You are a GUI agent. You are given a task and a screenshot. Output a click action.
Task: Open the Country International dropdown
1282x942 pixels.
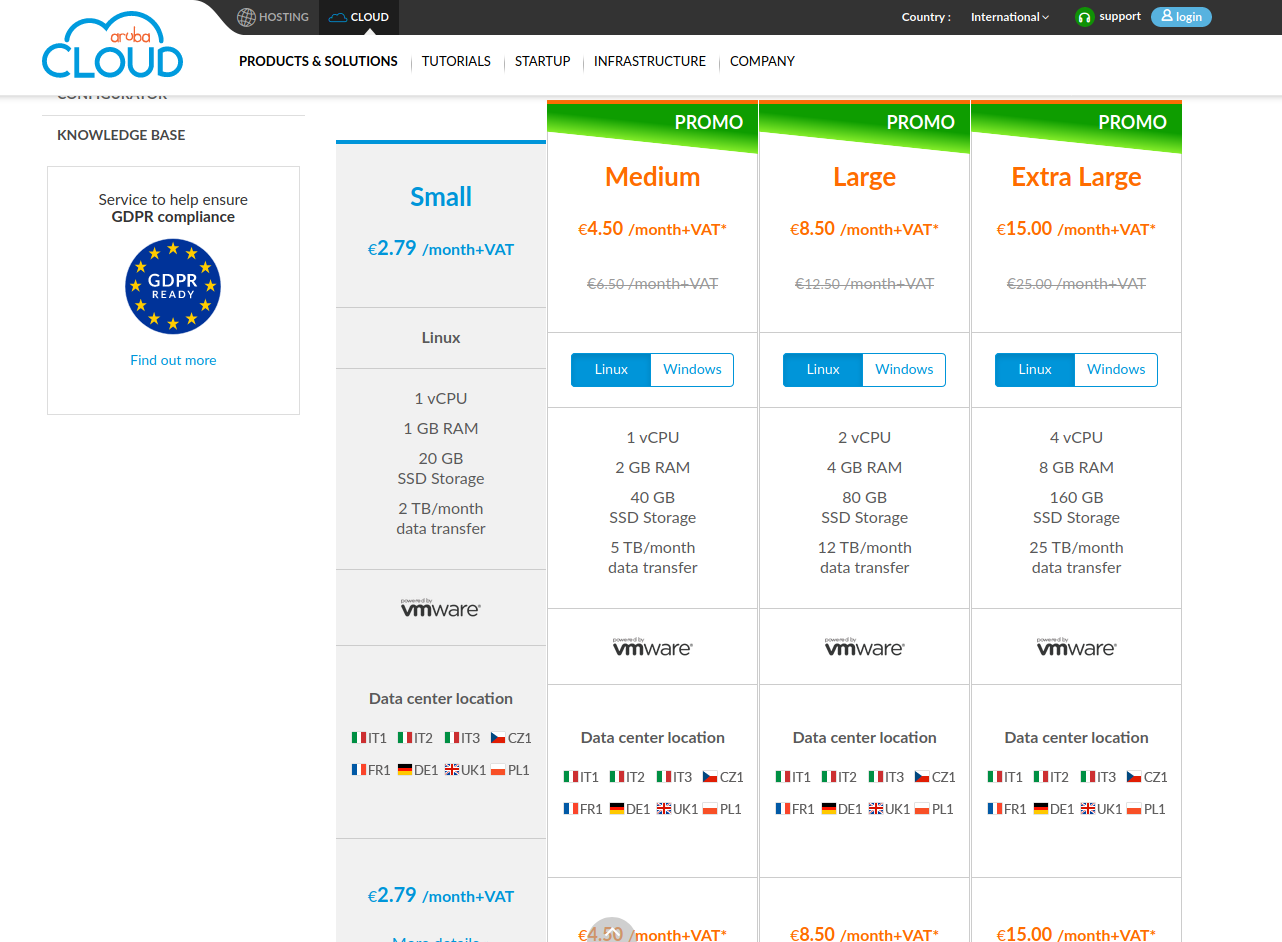click(1010, 17)
